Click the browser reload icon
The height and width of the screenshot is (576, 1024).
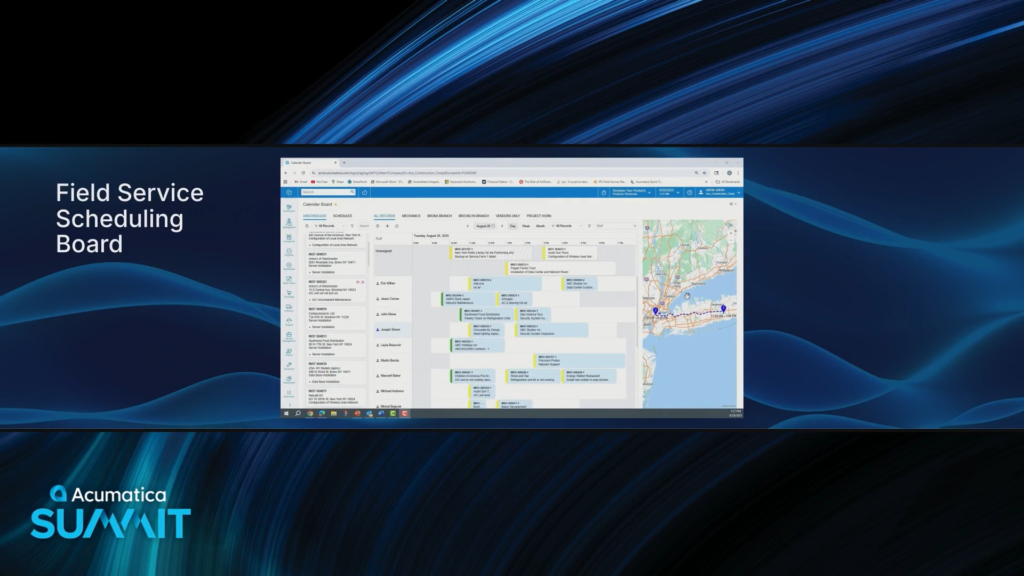click(x=304, y=172)
